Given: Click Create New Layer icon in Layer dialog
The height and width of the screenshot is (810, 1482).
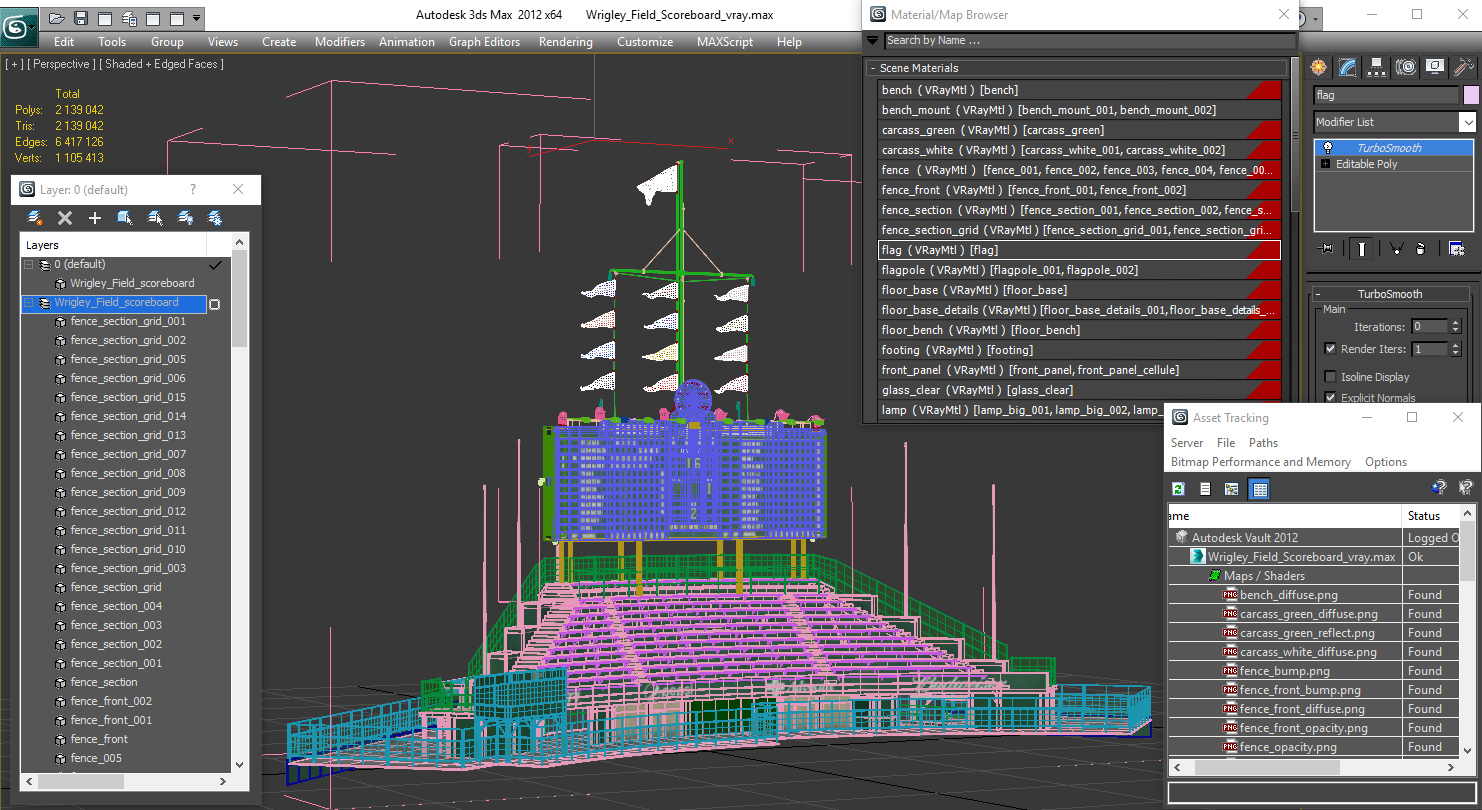Looking at the screenshot, I should (35, 217).
